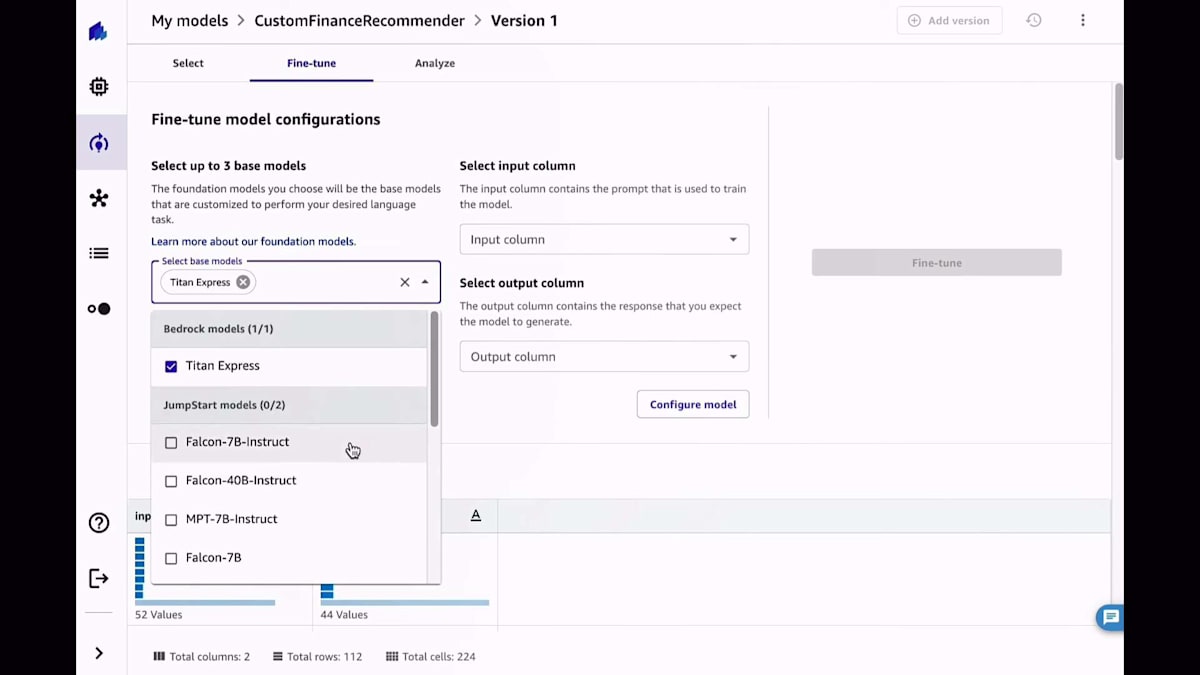Viewport: 1200px width, 675px height.
Task: Open the SageMaker Canvas home logo
Action: tap(98, 32)
